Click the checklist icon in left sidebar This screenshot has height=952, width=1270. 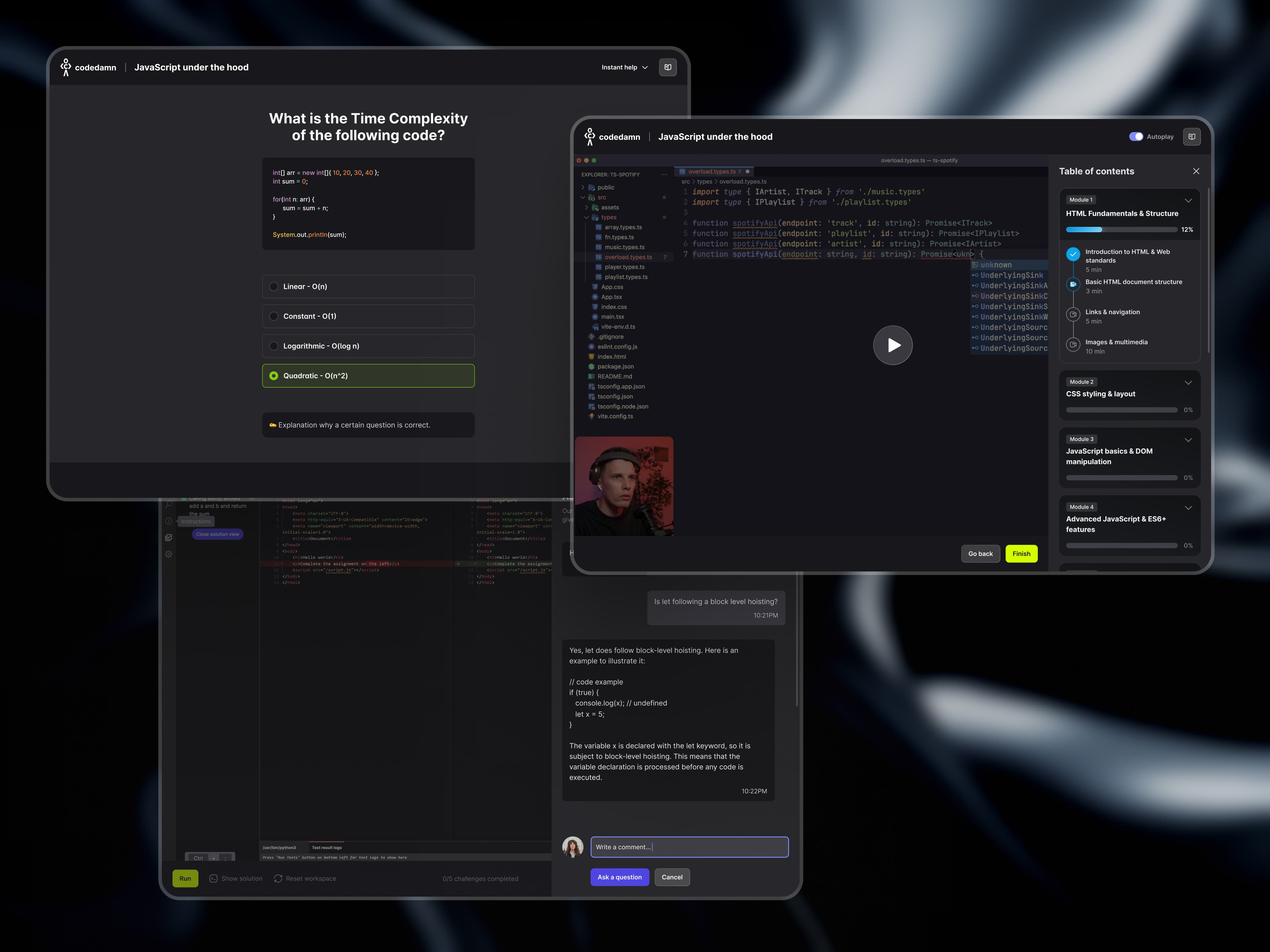coord(169,538)
